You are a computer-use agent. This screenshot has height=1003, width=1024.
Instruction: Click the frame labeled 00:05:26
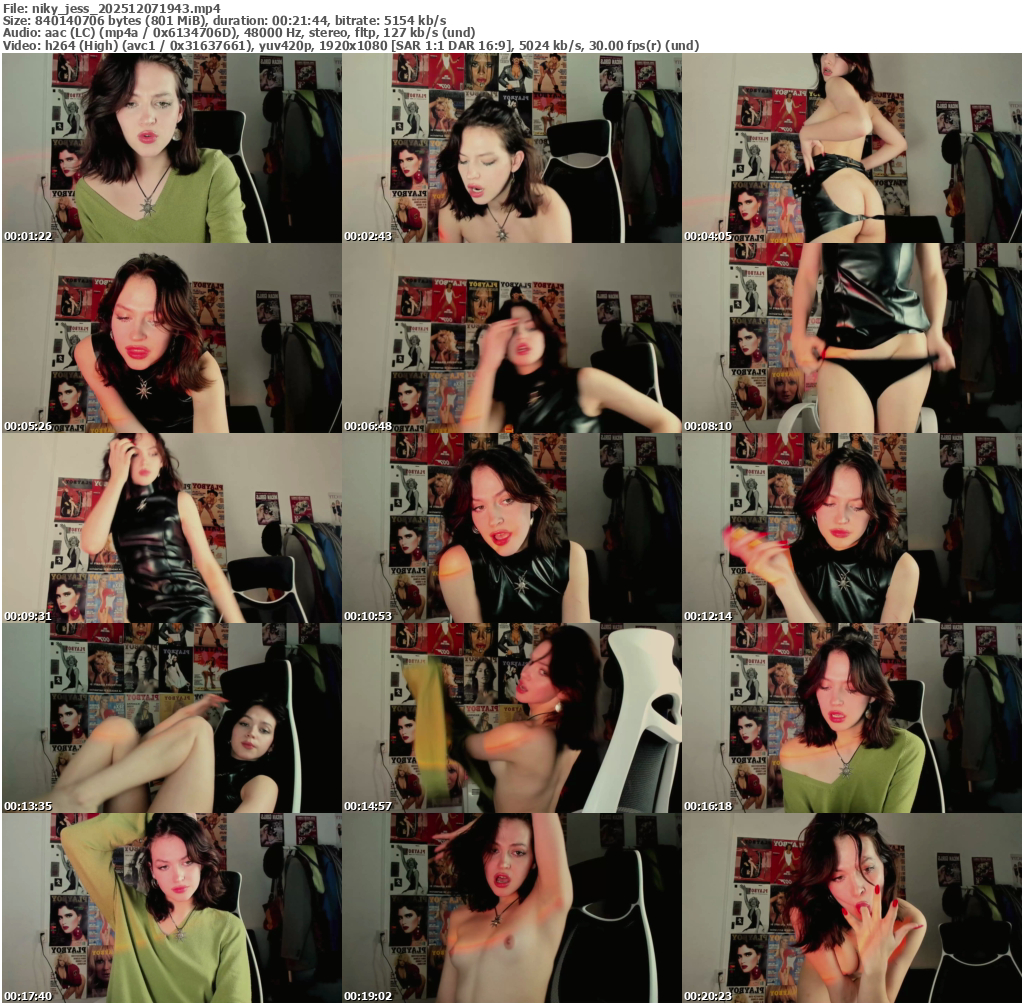tap(171, 338)
